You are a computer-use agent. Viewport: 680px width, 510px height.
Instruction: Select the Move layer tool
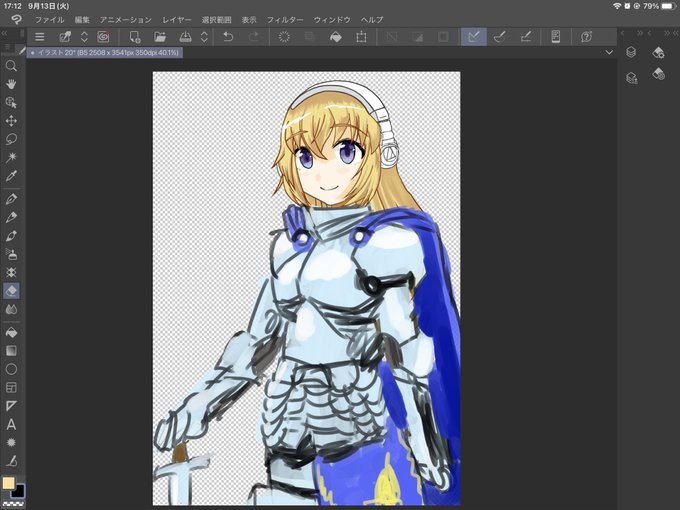11,121
